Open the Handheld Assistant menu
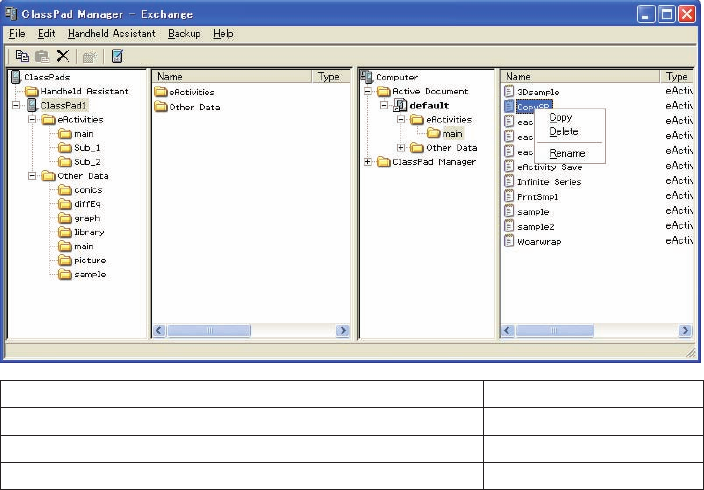This screenshot has height=490, width=704. [112, 34]
